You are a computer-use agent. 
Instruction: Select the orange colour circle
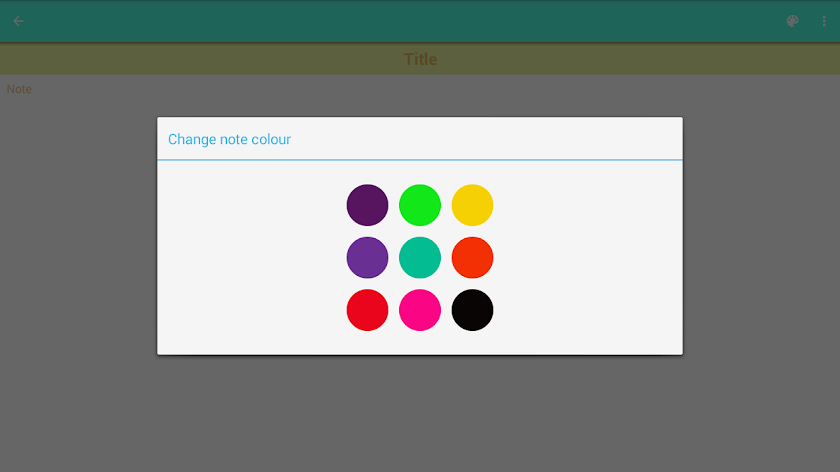tap(472, 258)
